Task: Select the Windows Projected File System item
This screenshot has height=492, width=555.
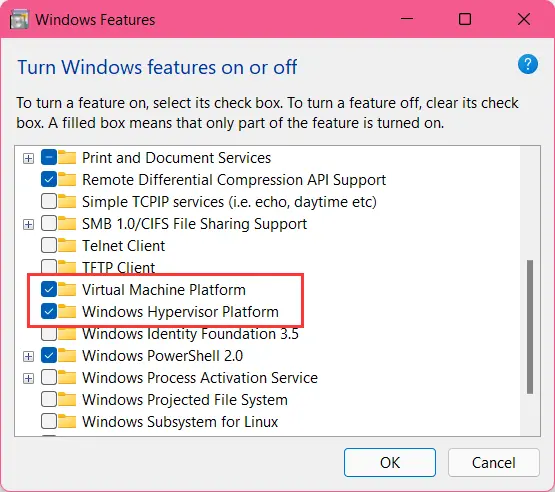Action: (x=185, y=400)
